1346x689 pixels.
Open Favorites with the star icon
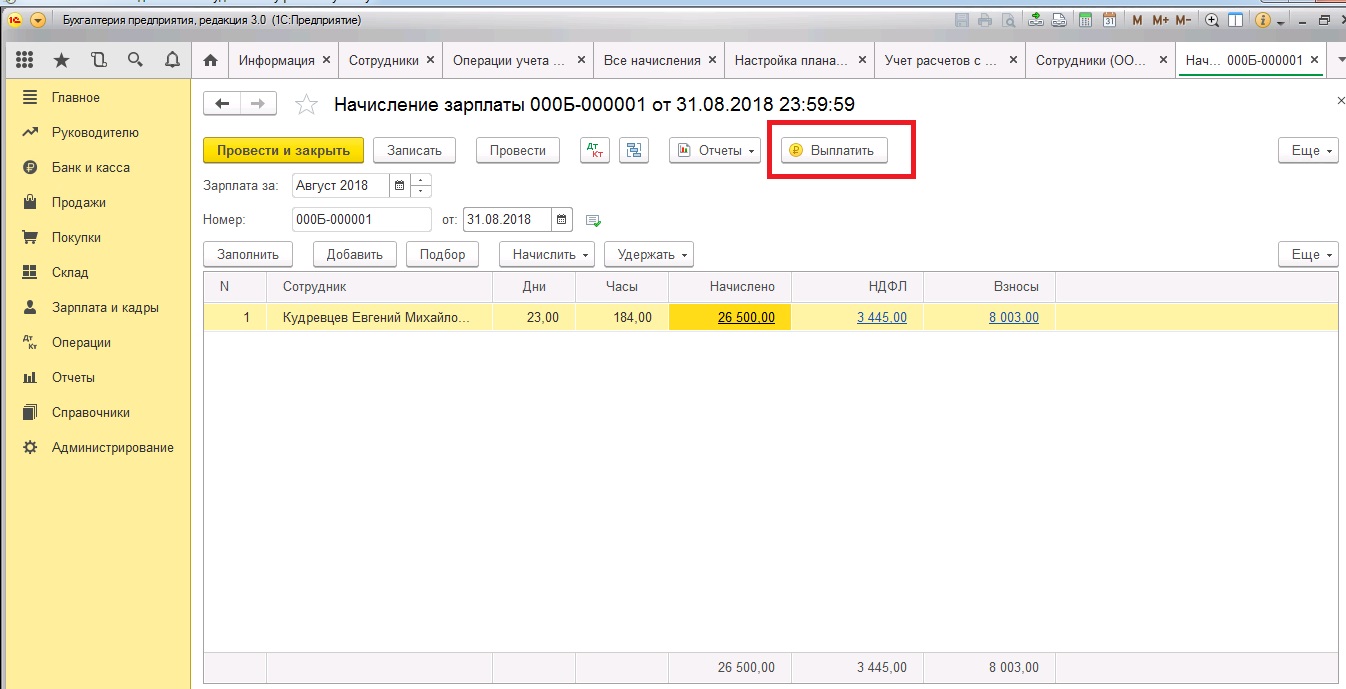[x=61, y=60]
